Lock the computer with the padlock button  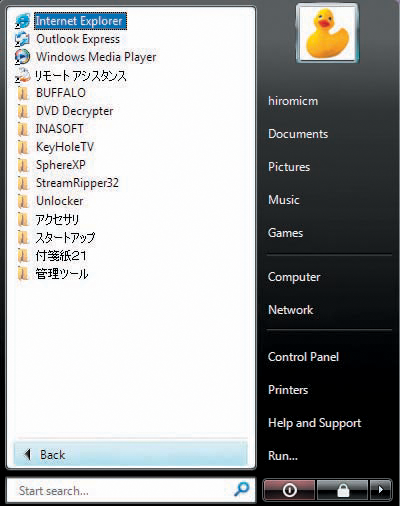coord(343,490)
